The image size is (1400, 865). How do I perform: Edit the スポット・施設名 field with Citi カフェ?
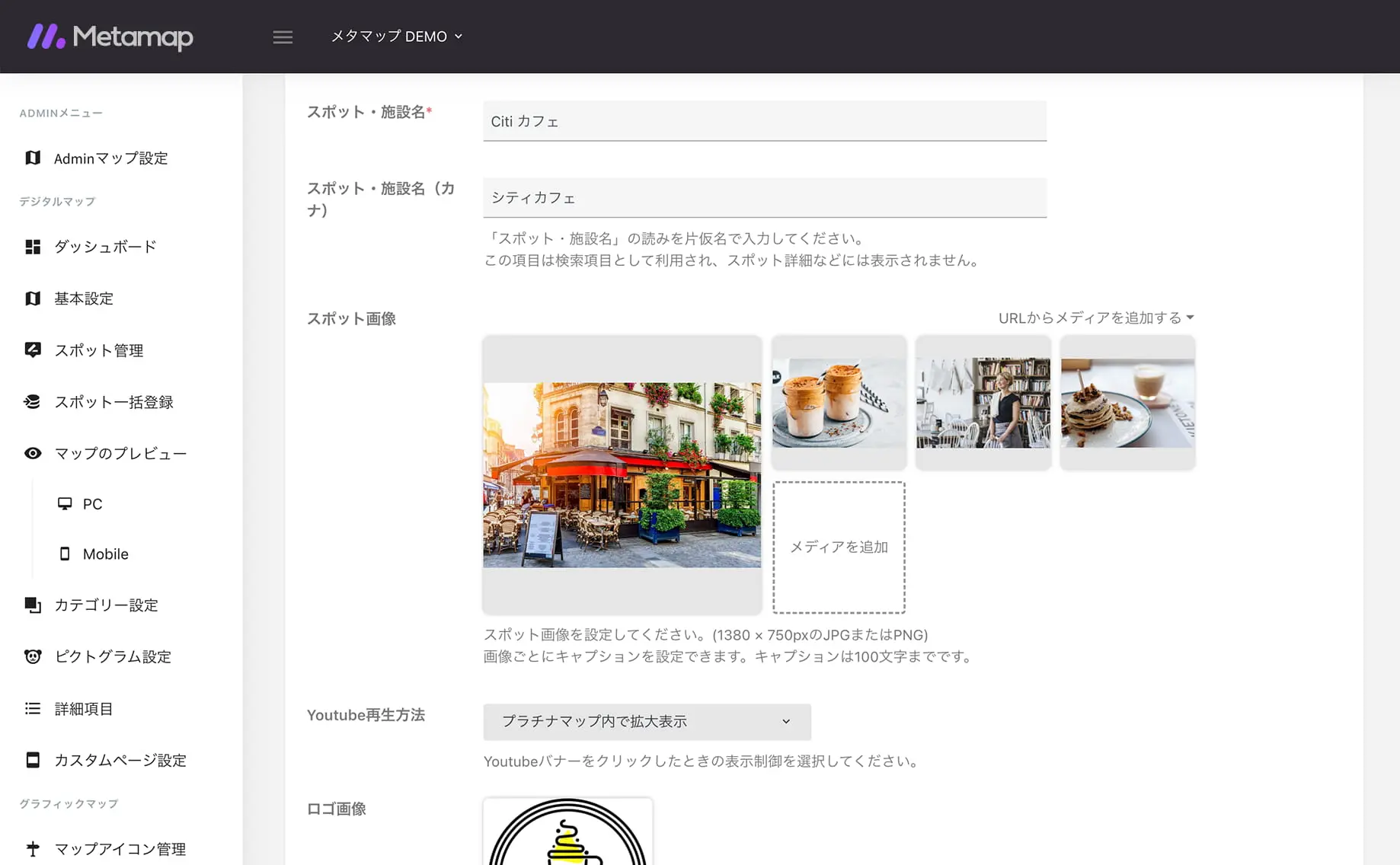coord(765,121)
